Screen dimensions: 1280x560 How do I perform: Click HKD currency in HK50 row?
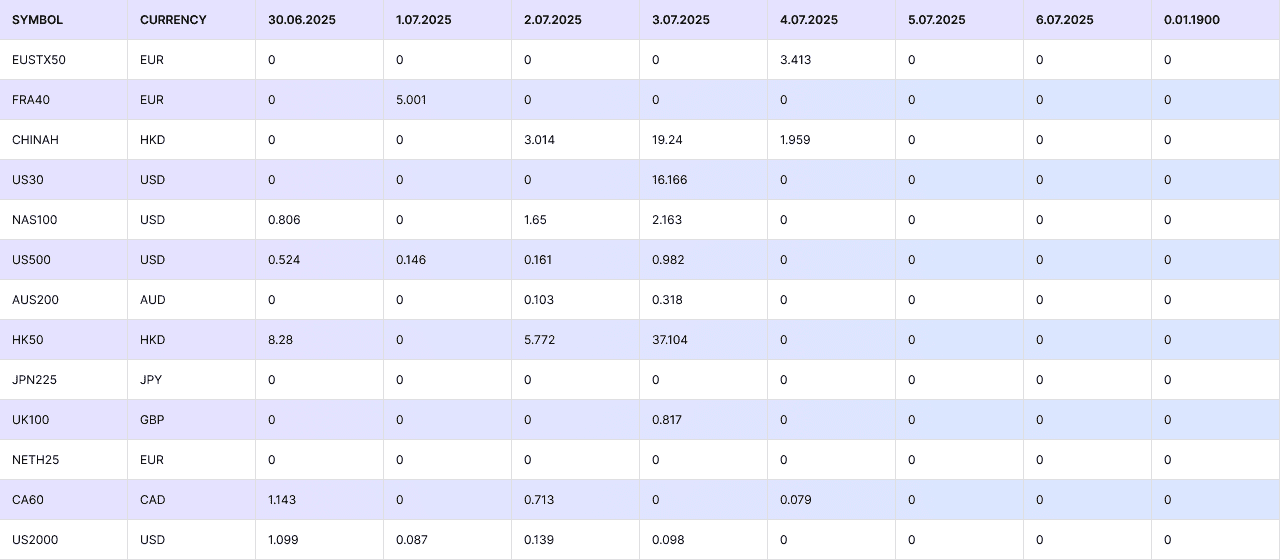click(x=192, y=340)
